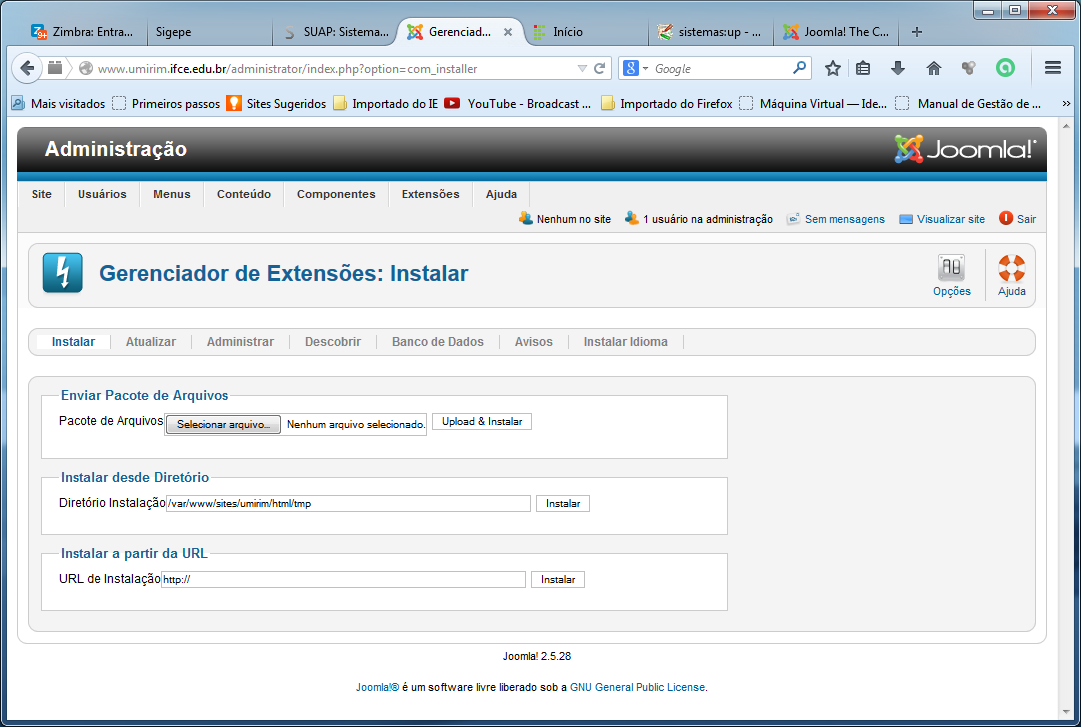
Task: Reload the page with the refresh icon
Action: pyautogui.click(x=600, y=68)
